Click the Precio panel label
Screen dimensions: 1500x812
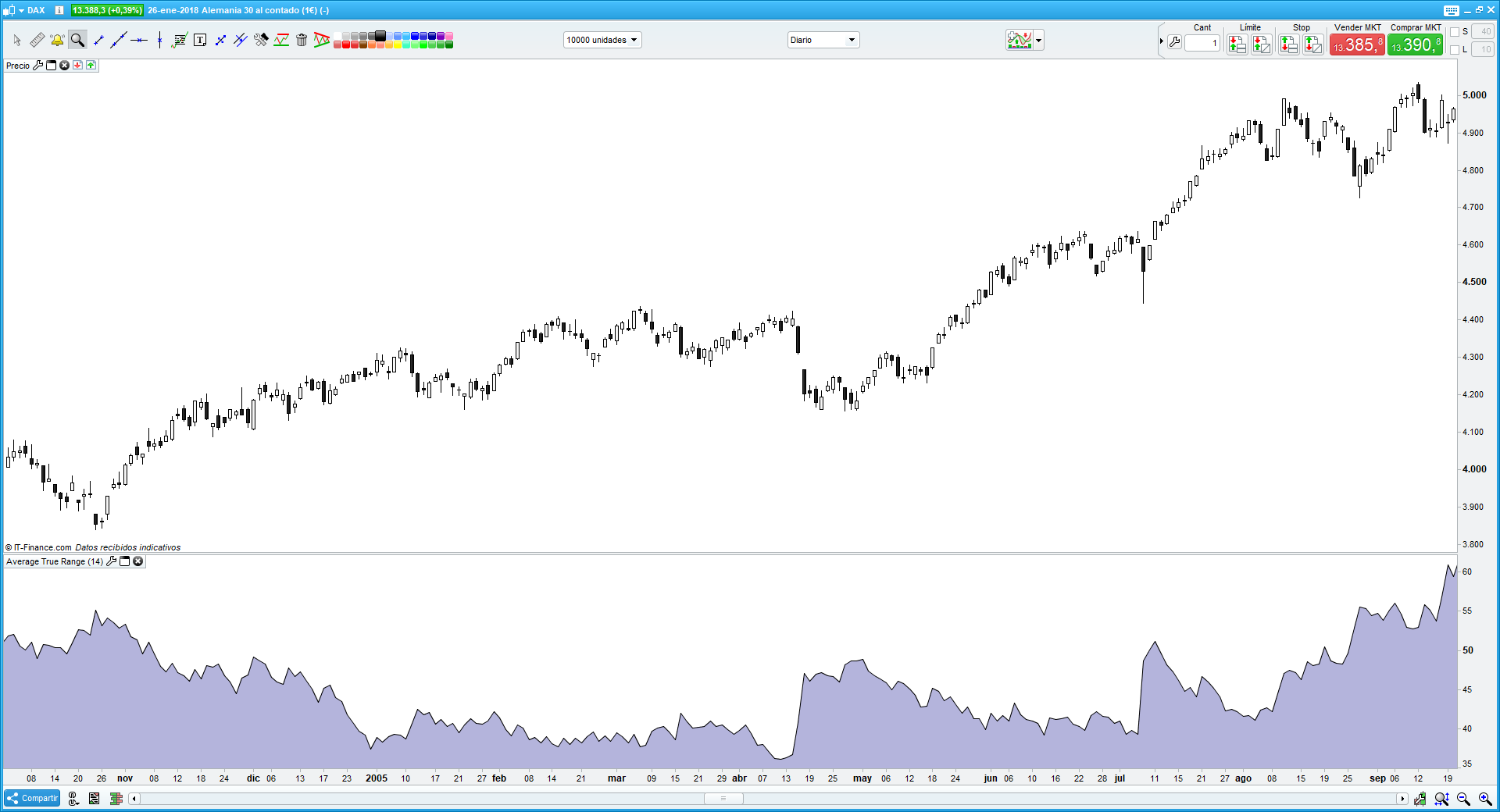[x=18, y=66]
